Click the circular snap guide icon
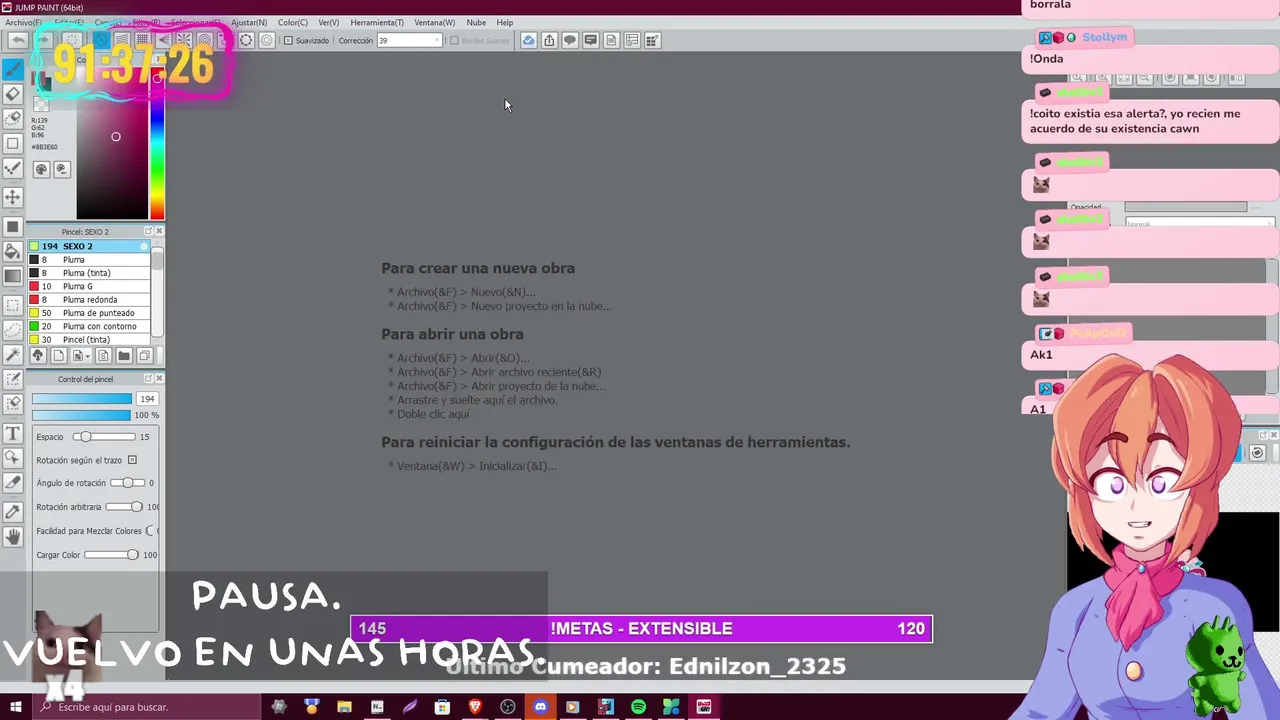 point(246,40)
